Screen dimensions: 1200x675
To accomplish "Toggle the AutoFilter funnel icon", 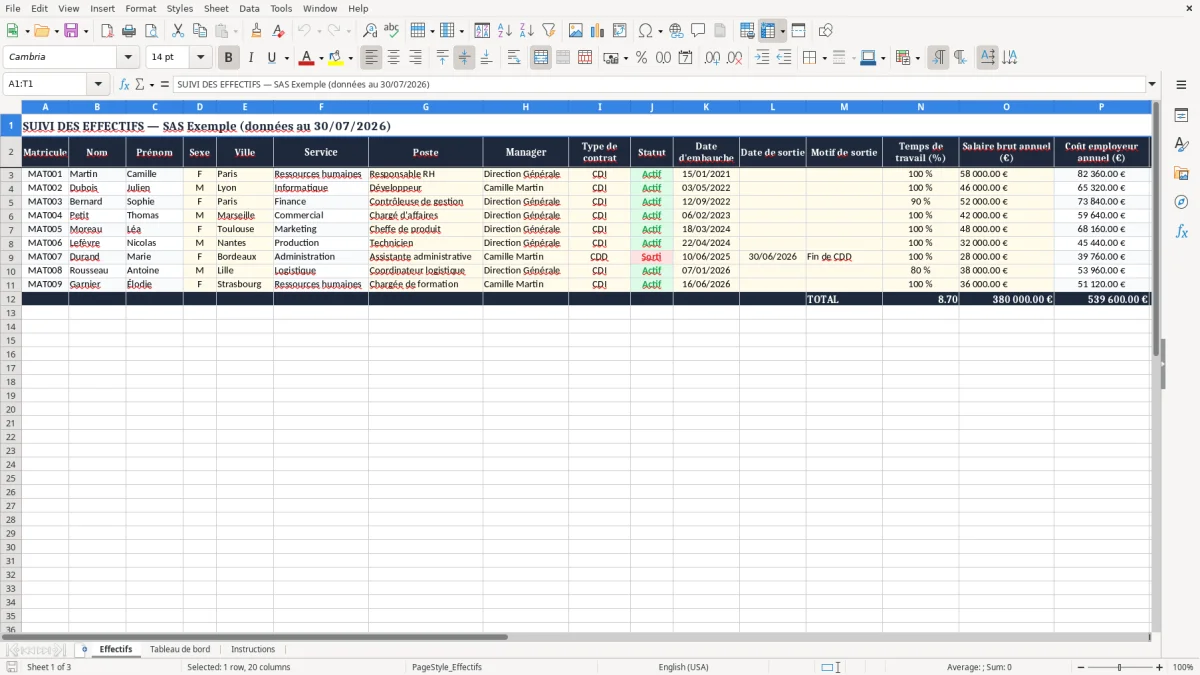I will (x=549, y=31).
